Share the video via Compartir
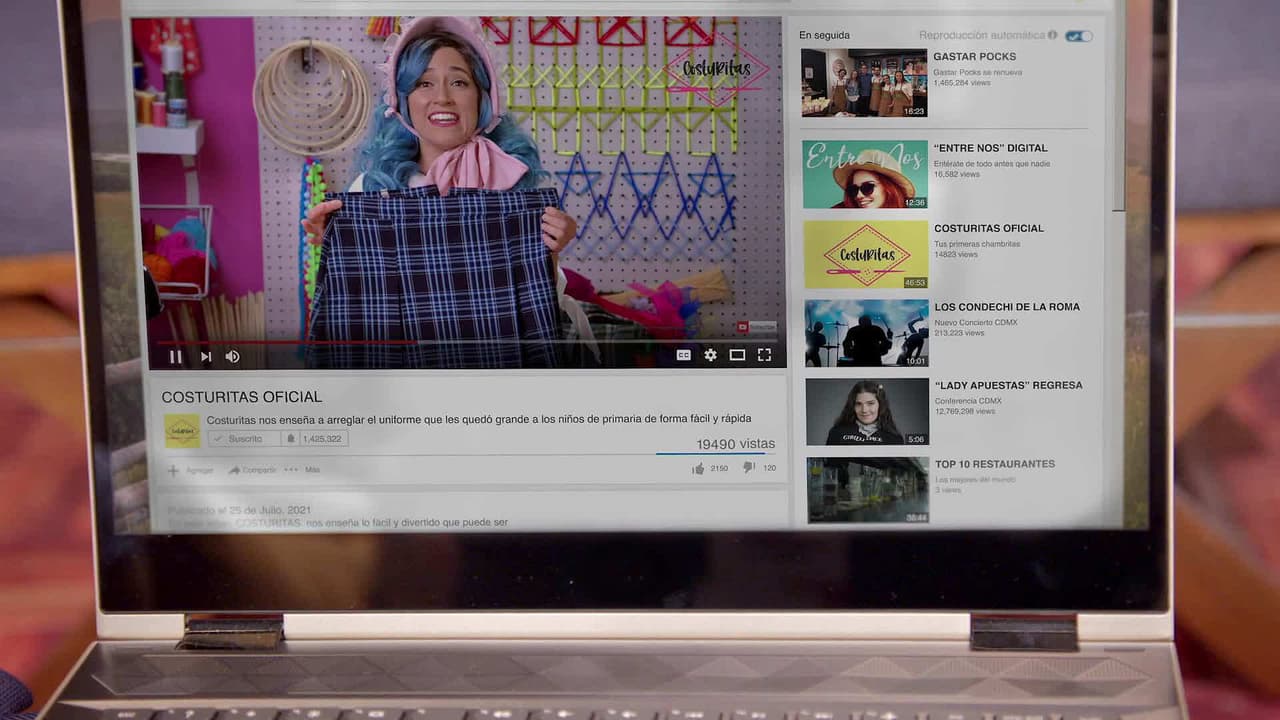Image resolution: width=1280 pixels, height=720 pixels. (x=252, y=470)
